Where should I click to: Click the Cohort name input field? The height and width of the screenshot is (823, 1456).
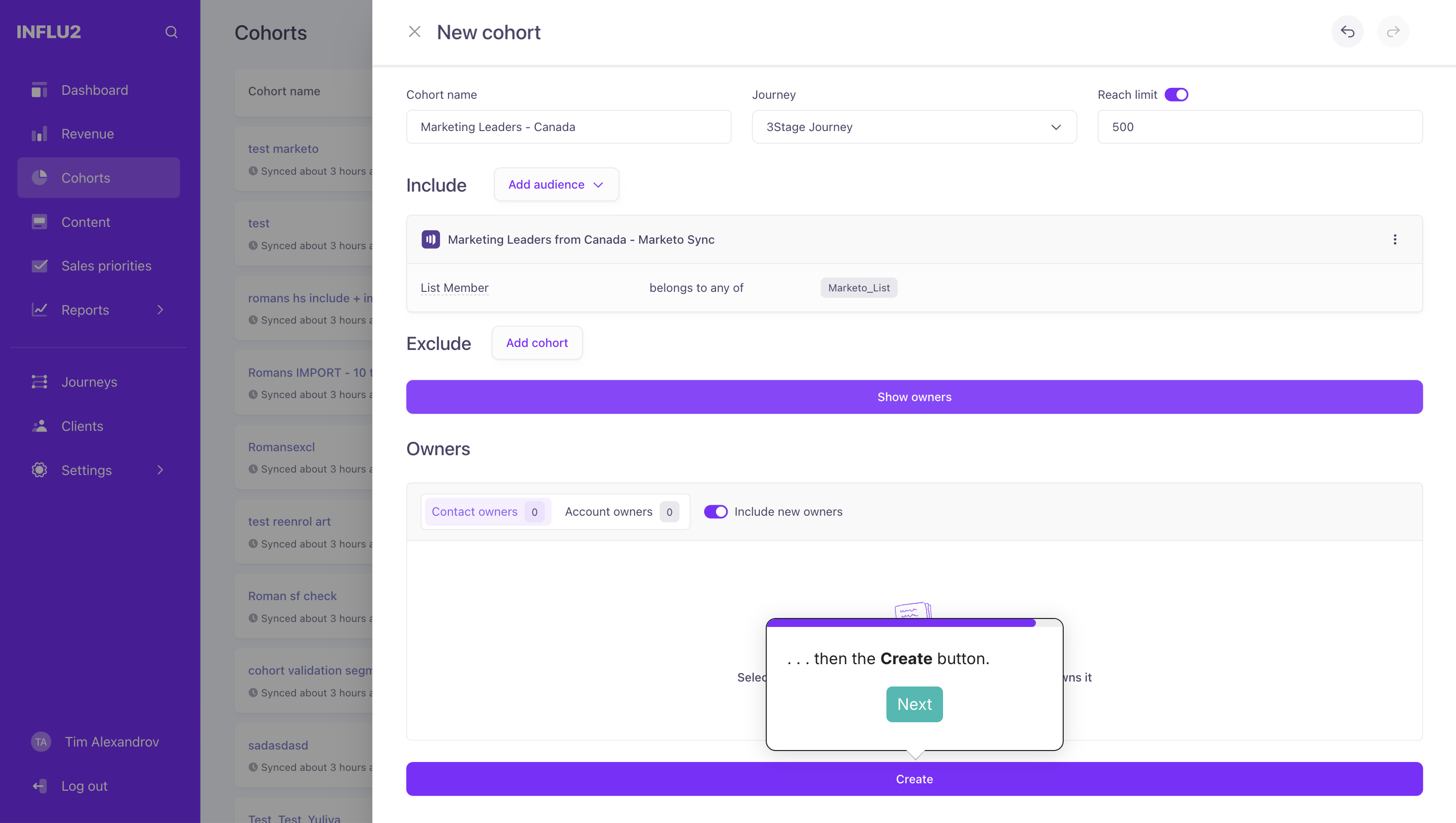click(568, 127)
